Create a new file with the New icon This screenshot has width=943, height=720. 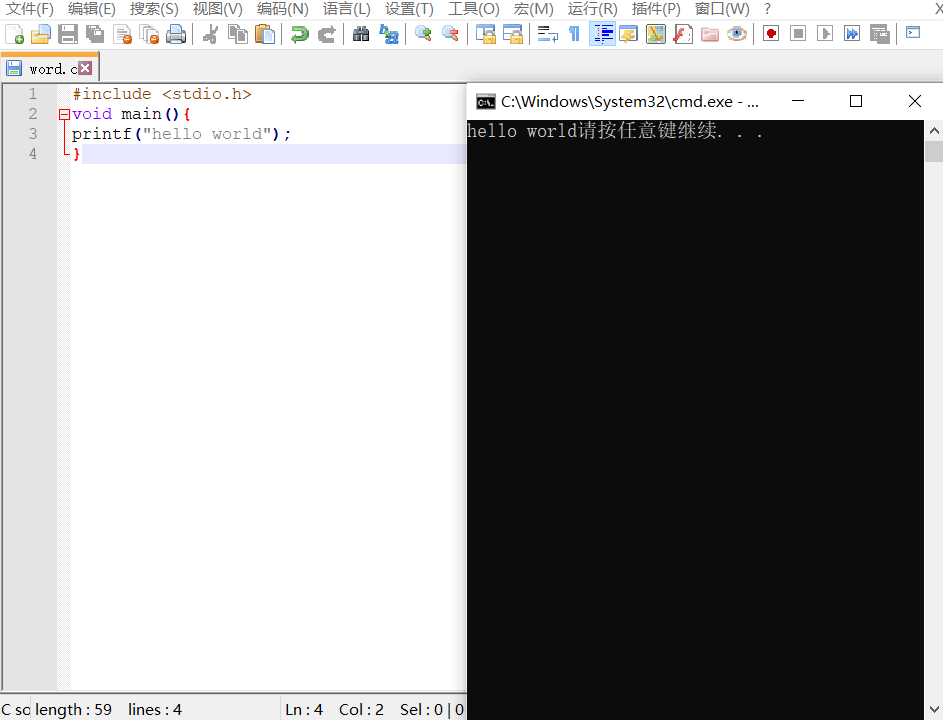point(14,34)
